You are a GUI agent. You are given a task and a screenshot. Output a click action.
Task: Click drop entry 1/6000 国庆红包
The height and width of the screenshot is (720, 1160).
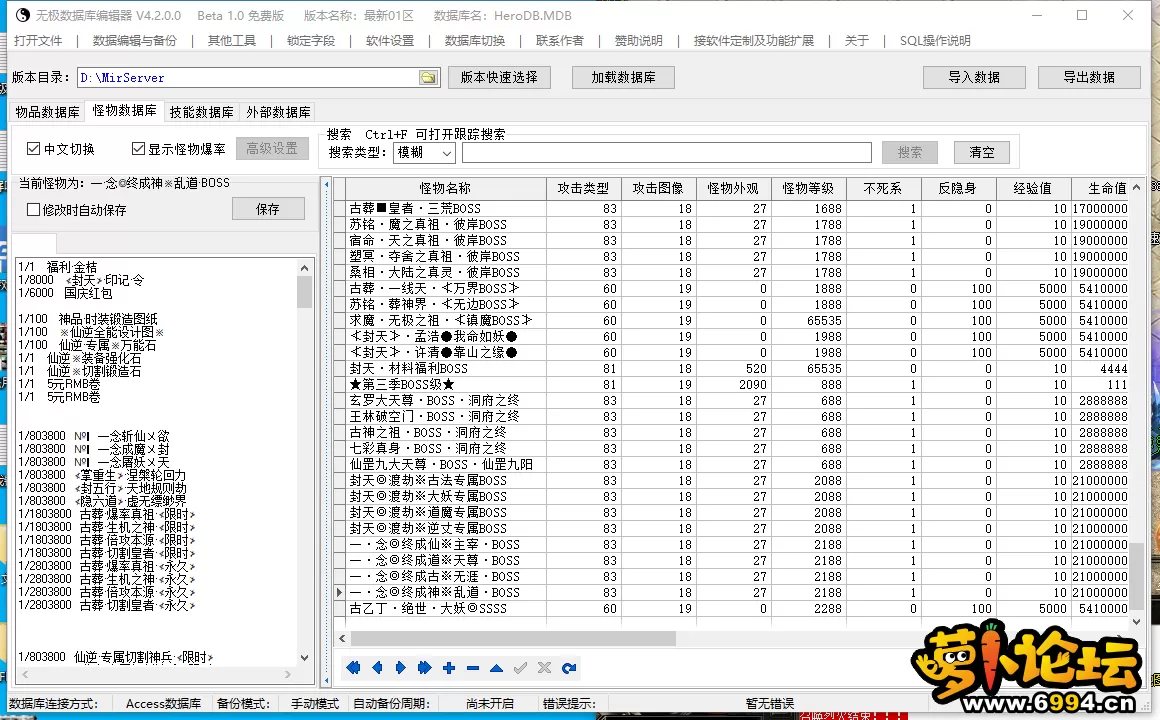point(65,293)
